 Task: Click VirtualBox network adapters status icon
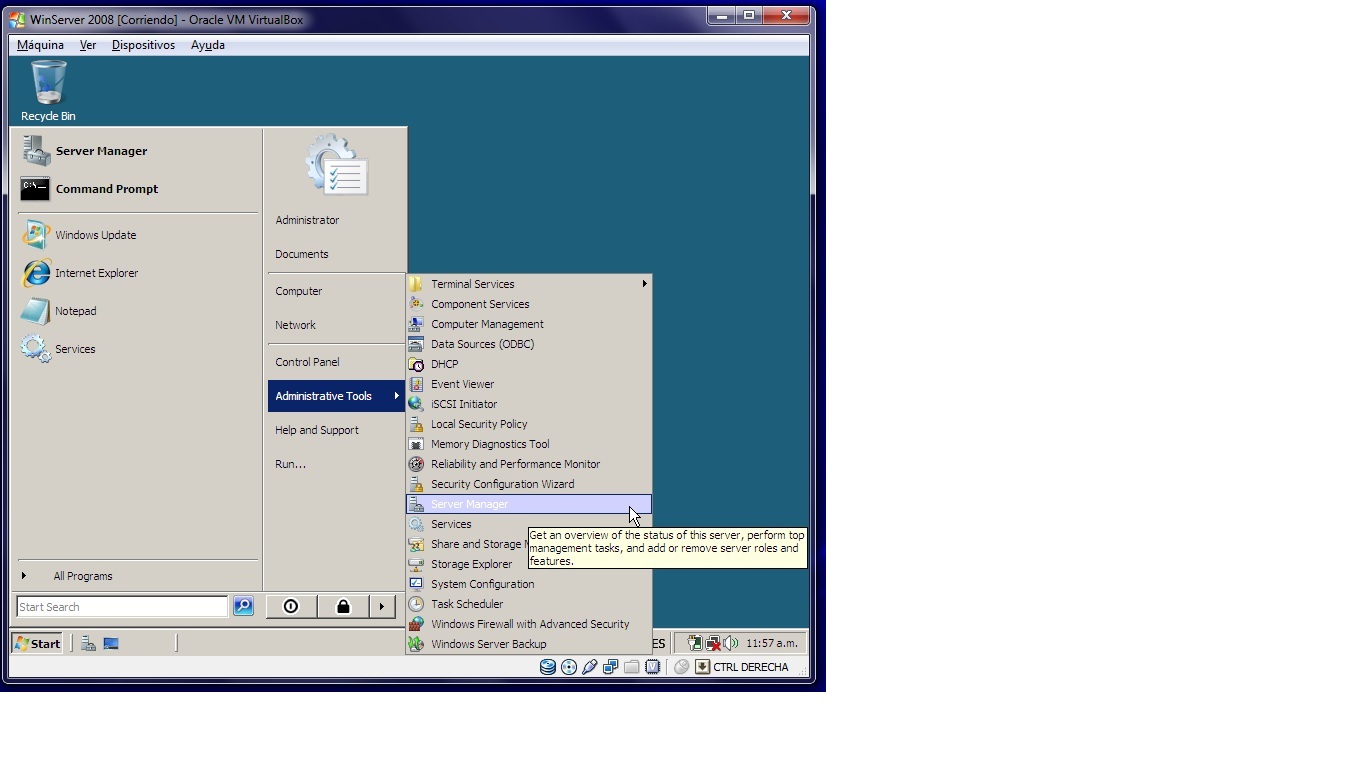(x=610, y=667)
